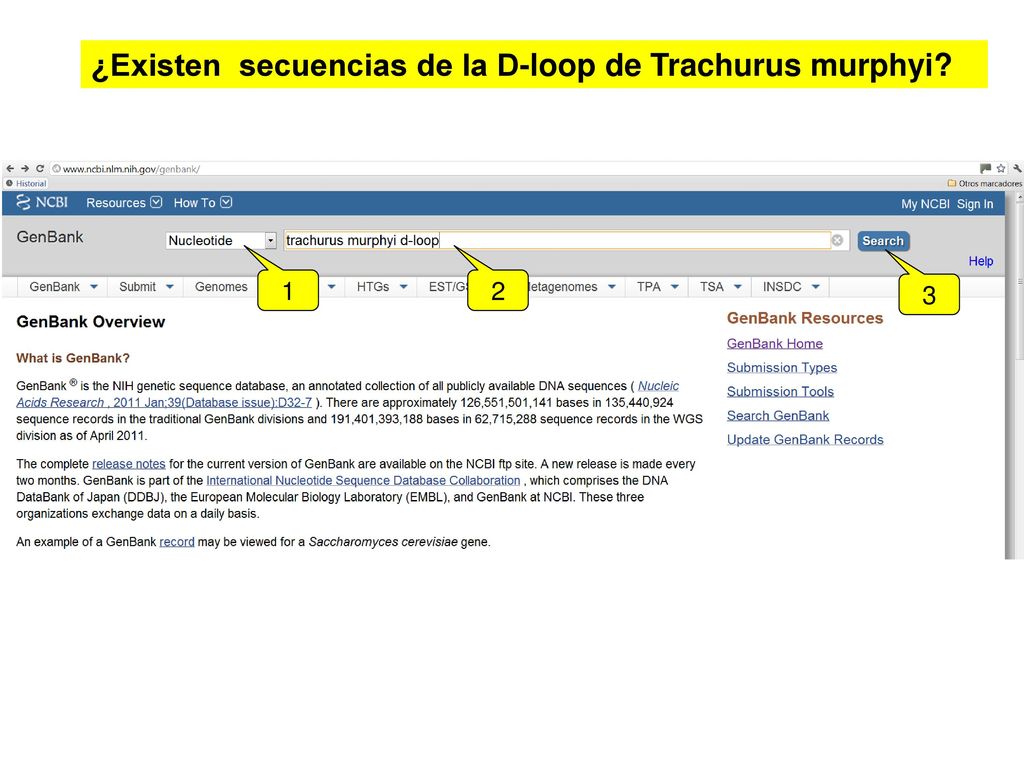Click the GenBank label beside the search bar
The width and height of the screenshot is (1024, 768).
tap(50, 237)
